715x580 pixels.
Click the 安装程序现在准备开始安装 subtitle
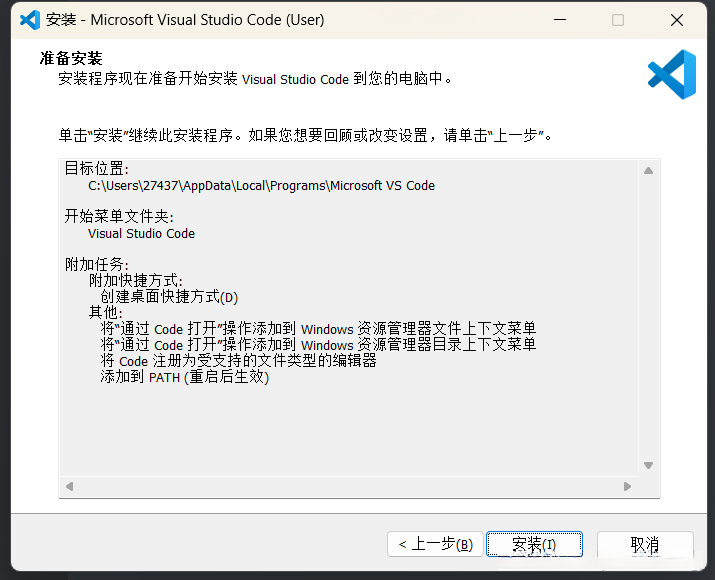(255, 79)
